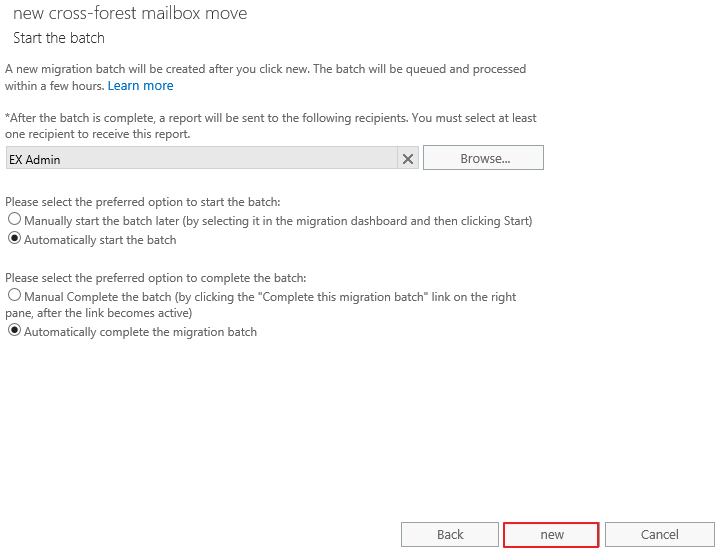Open Browse to pick report recipients

(x=483, y=158)
